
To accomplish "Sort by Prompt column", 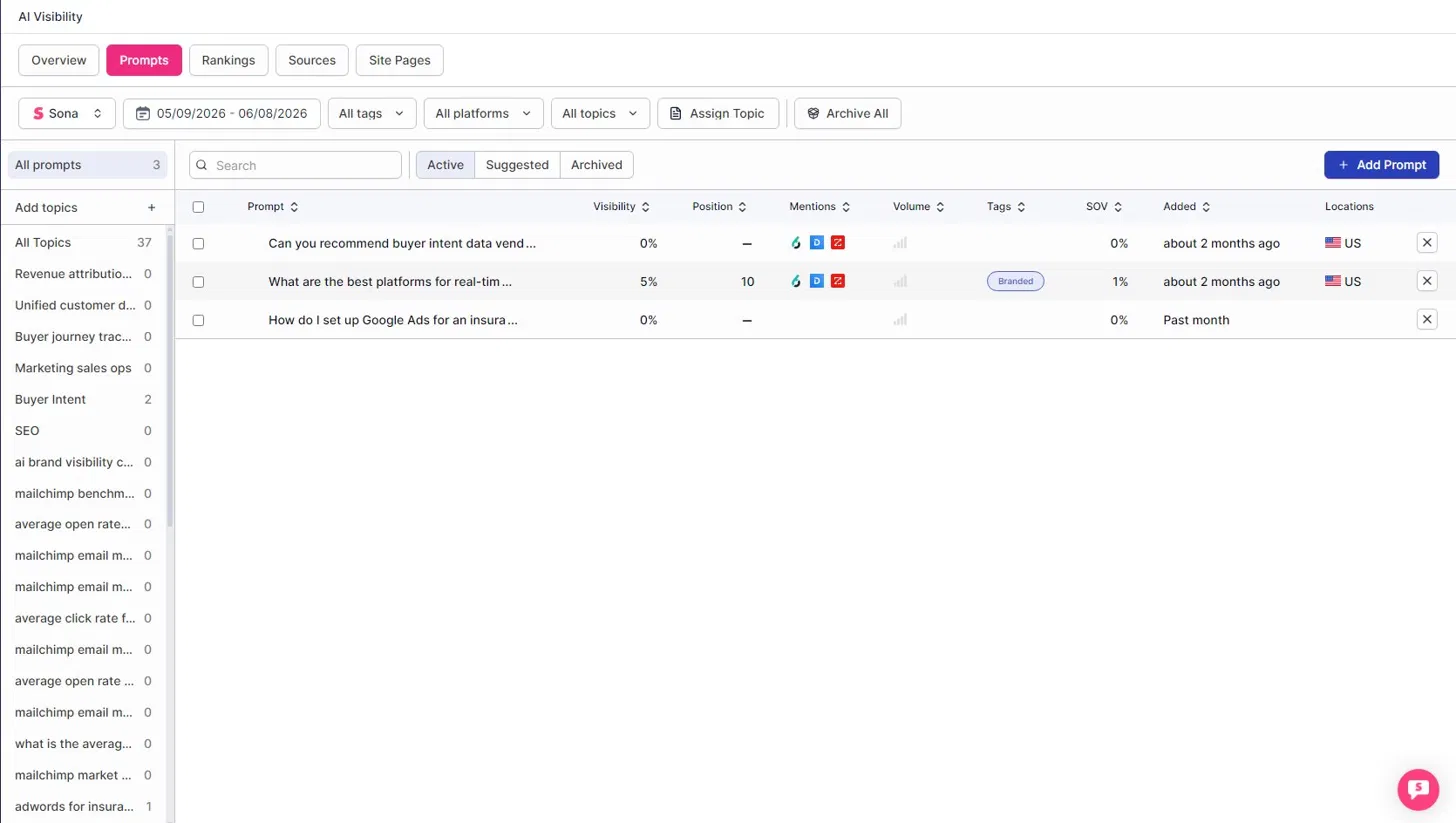I will point(273,207).
